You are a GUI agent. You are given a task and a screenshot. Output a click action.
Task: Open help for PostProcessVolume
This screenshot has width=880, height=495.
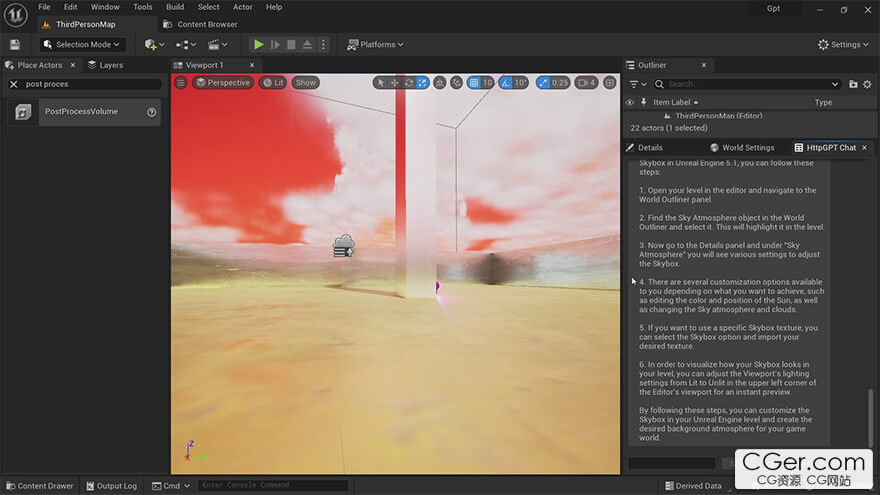pos(152,112)
